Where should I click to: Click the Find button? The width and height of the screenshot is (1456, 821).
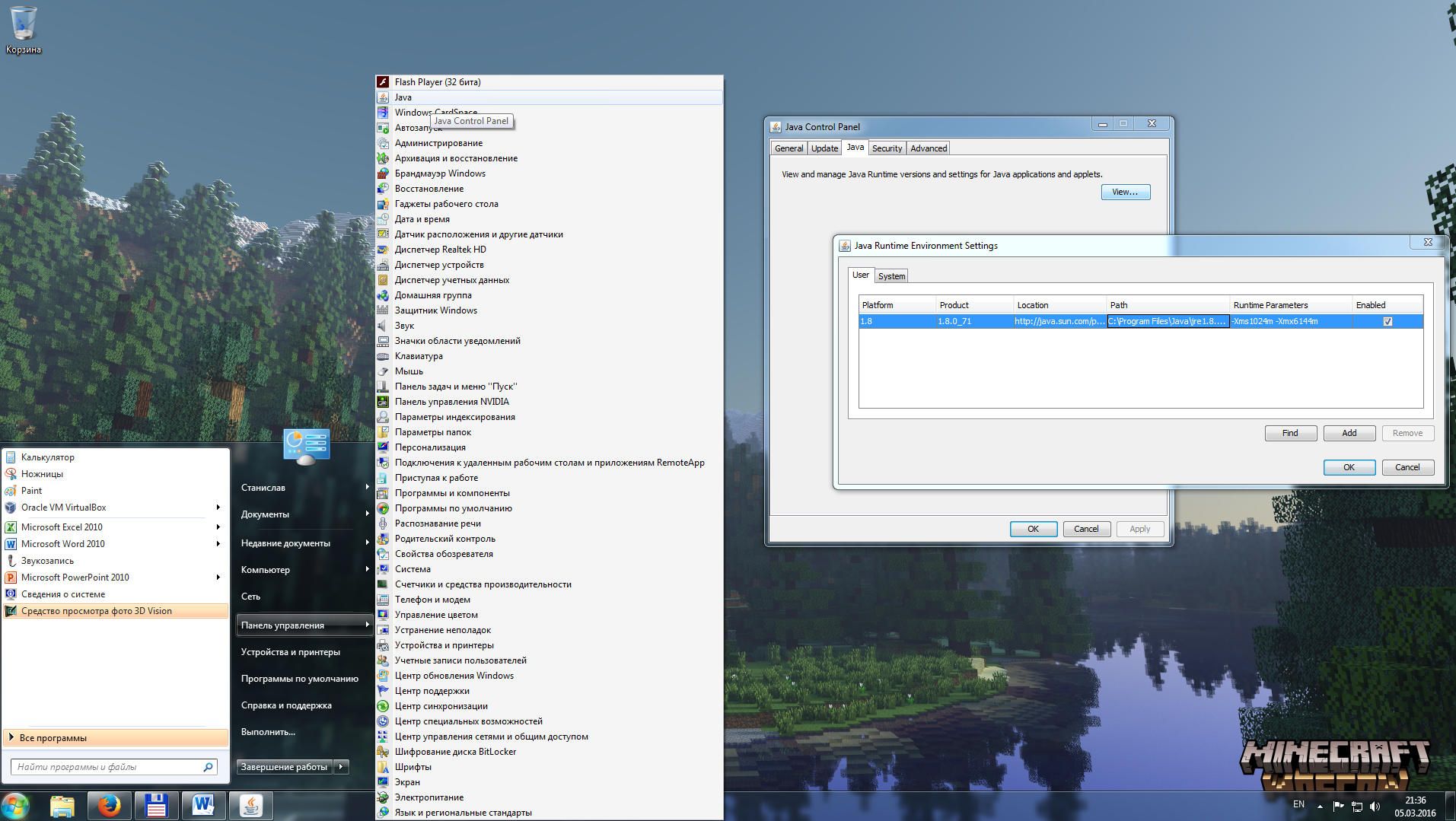click(x=1290, y=433)
